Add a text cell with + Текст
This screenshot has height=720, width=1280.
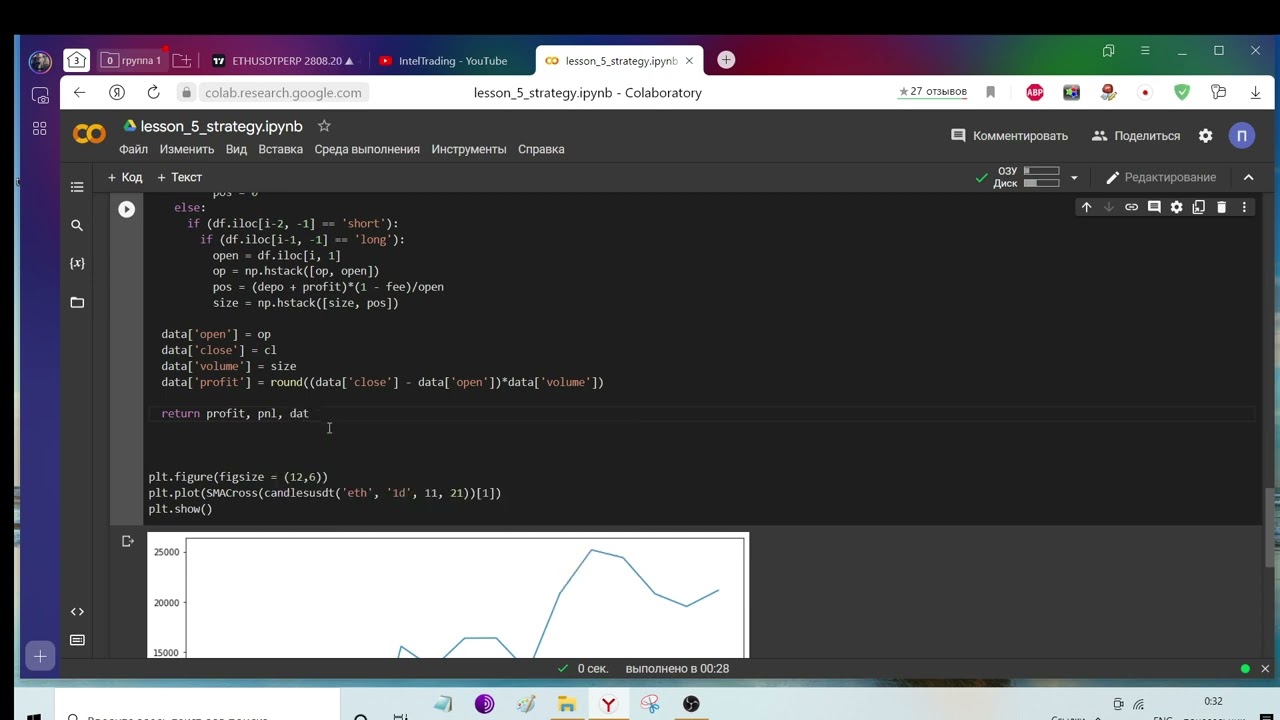pos(180,177)
